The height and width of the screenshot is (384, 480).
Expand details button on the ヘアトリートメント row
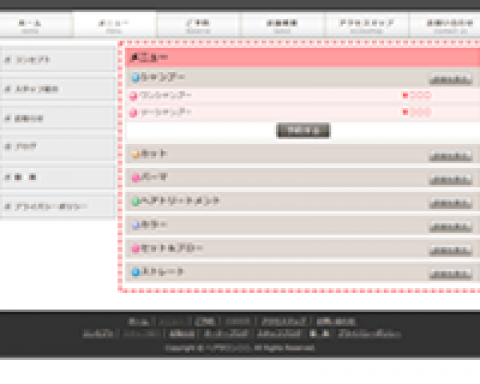[x=451, y=203]
